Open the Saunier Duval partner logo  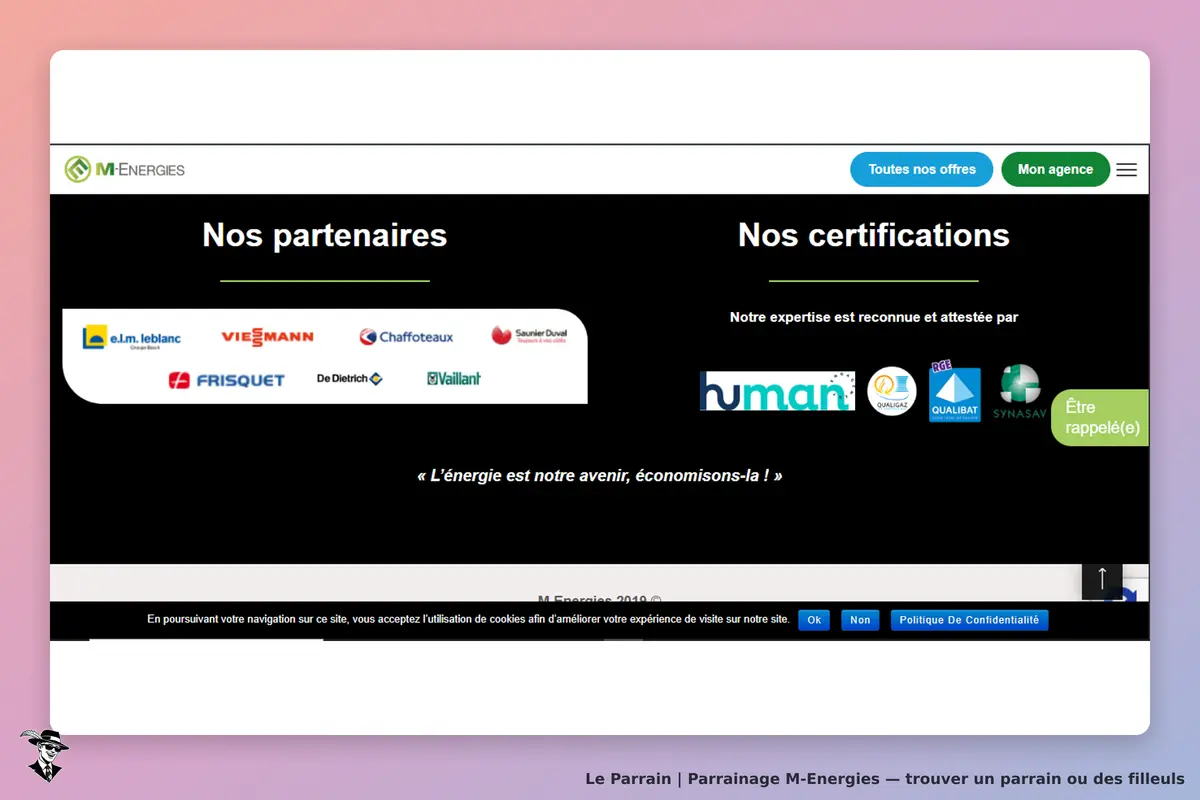click(529, 336)
